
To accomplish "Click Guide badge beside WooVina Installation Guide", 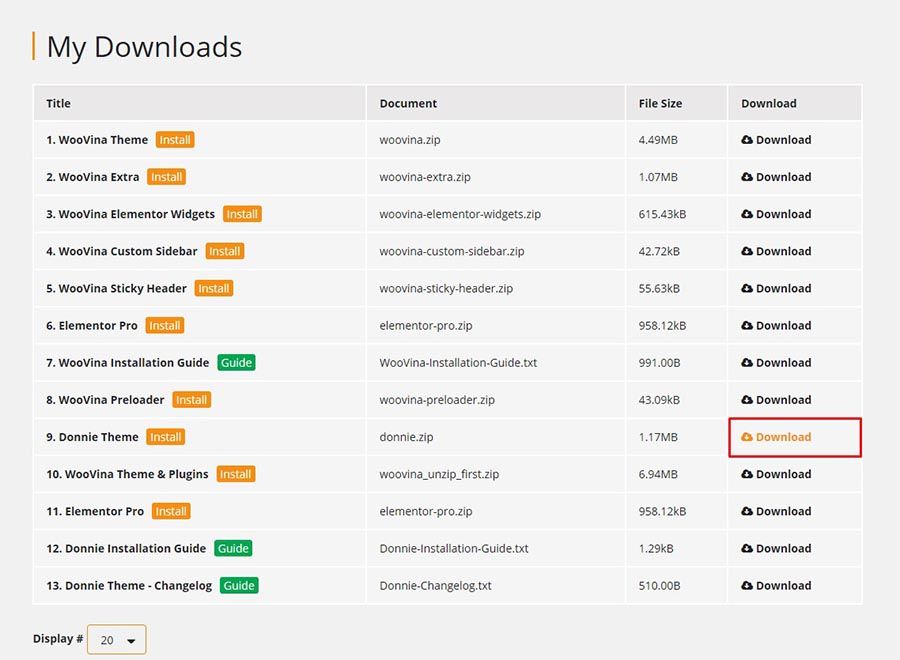I will coord(236,363).
